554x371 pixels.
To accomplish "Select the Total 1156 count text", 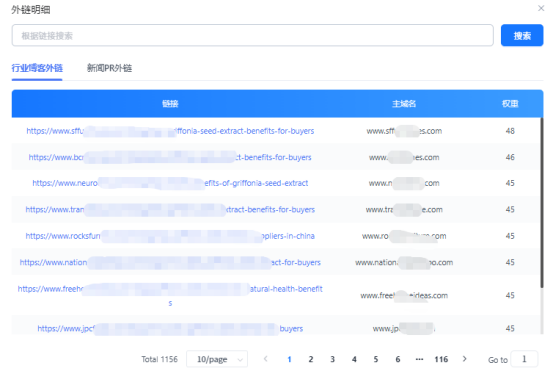I will (159, 359).
